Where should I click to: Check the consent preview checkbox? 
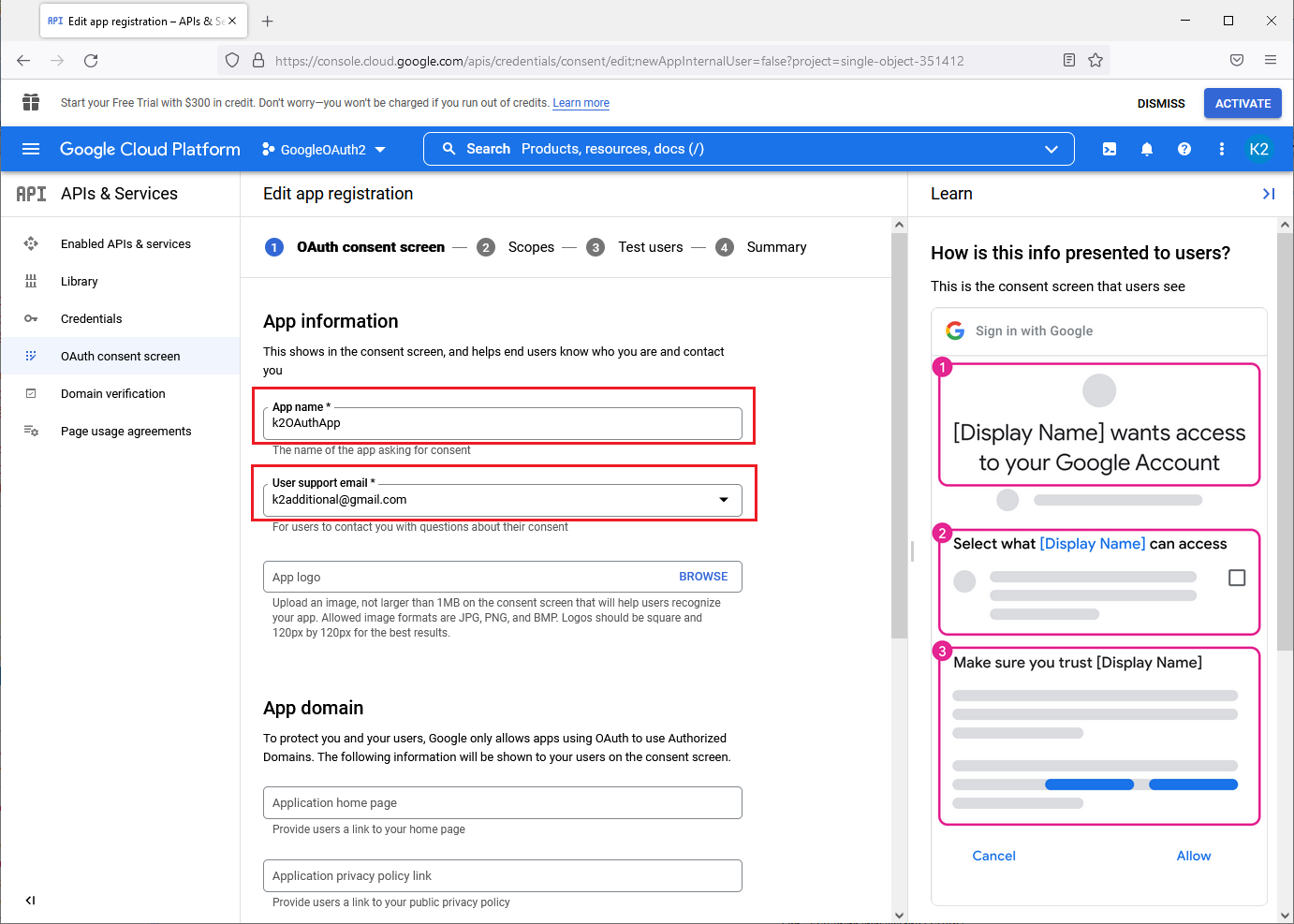pyautogui.click(x=1237, y=578)
